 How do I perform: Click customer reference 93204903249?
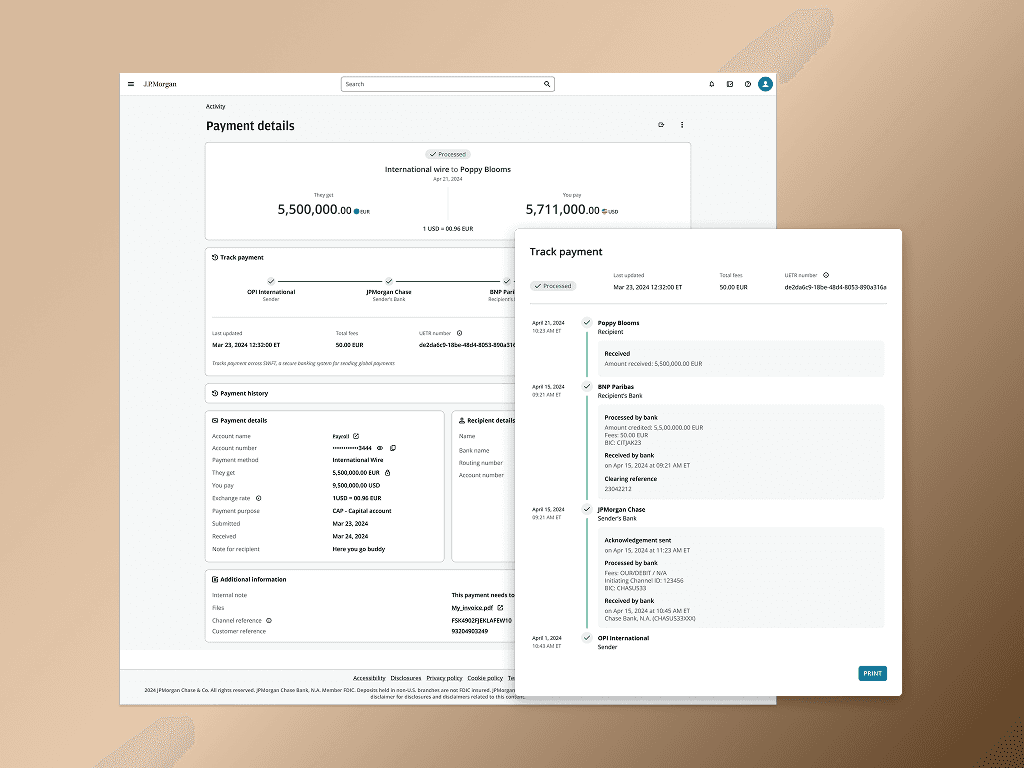coord(470,632)
